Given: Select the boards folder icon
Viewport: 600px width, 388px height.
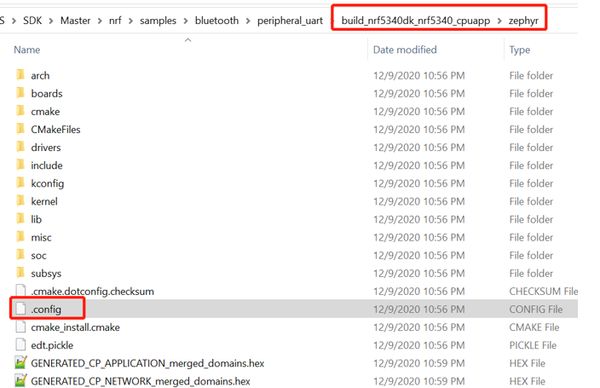Looking at the screenshot, I should [x=21, y=93].
